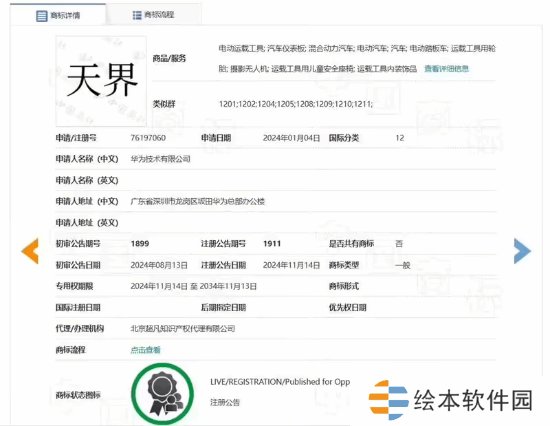The image size is (550, 426).
Task: Select registration announcement date 2024年11月14日
Action: pos(291,265)
